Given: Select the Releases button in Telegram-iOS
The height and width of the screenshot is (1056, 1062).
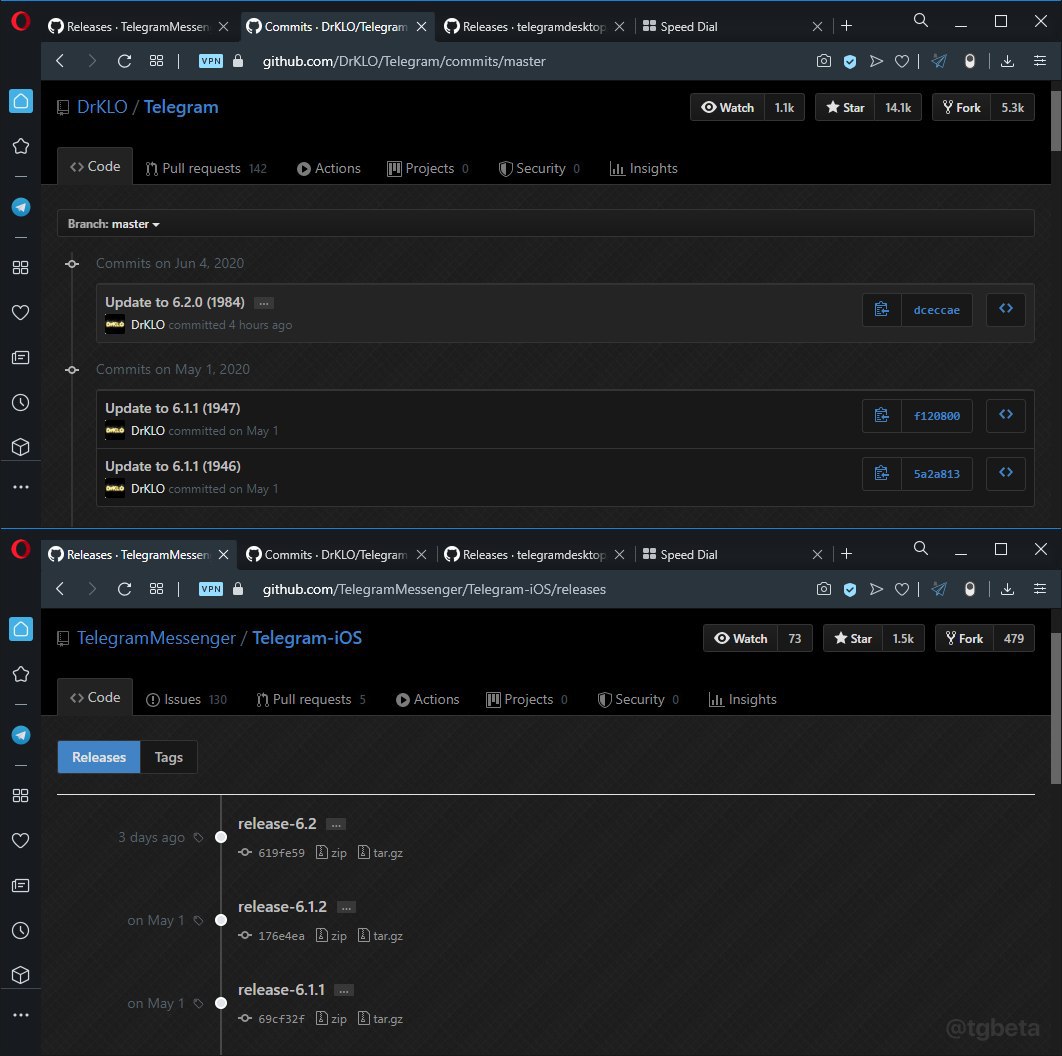Looking at the screenshot, I should [x=99, y=757].
